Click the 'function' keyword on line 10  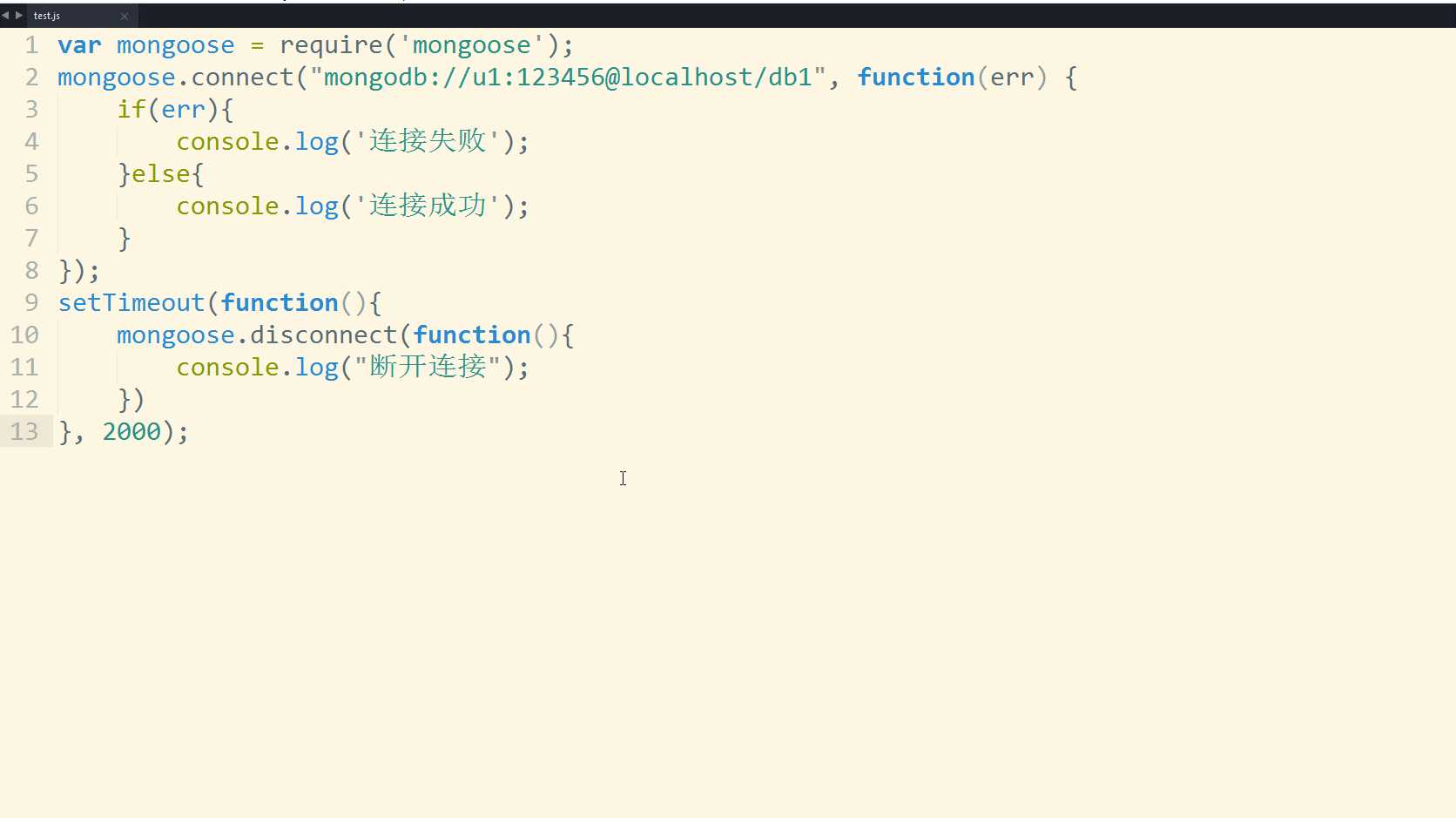pos(471,335)
